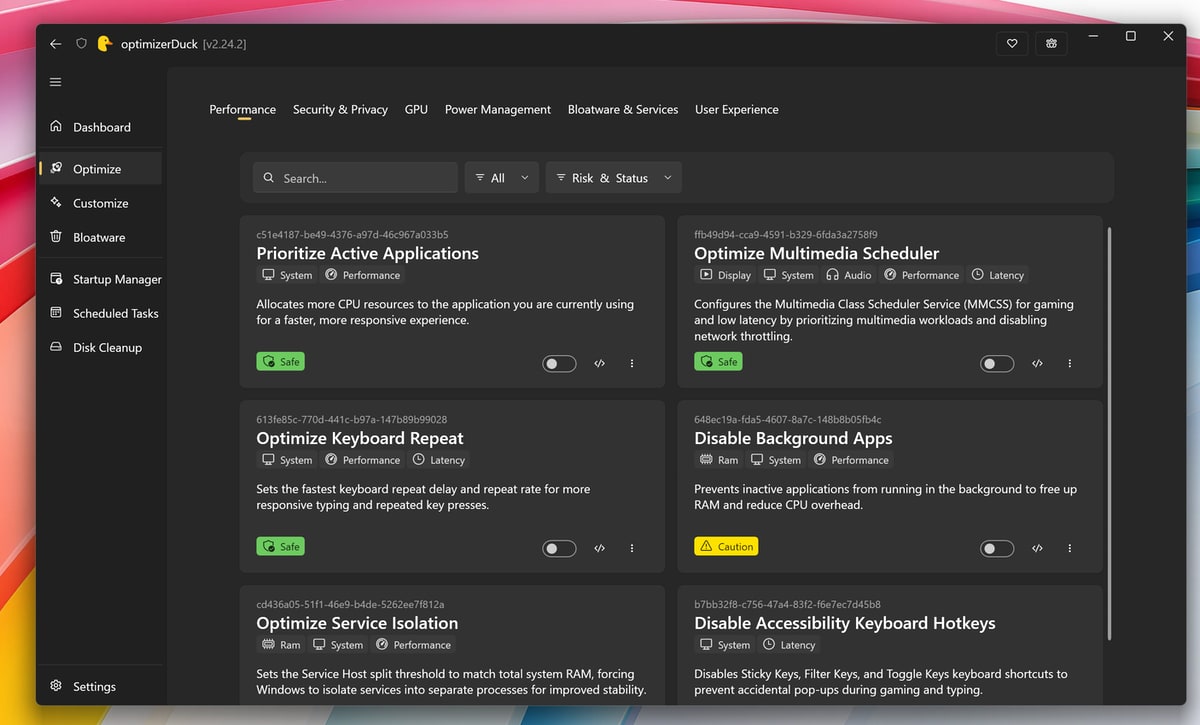The height and width of the screenshot is (725, 1200).
Task: Click the vertical scrollbar of tweaks list
Action: (x=1109, y=434)
